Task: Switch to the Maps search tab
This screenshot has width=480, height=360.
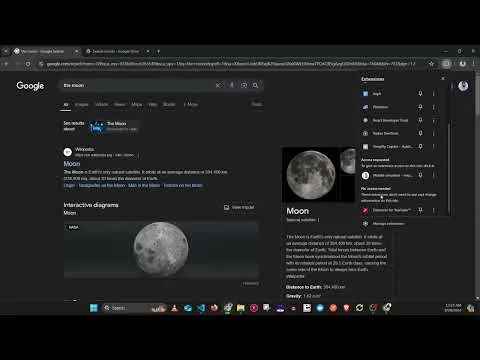Action: (137, 104)
